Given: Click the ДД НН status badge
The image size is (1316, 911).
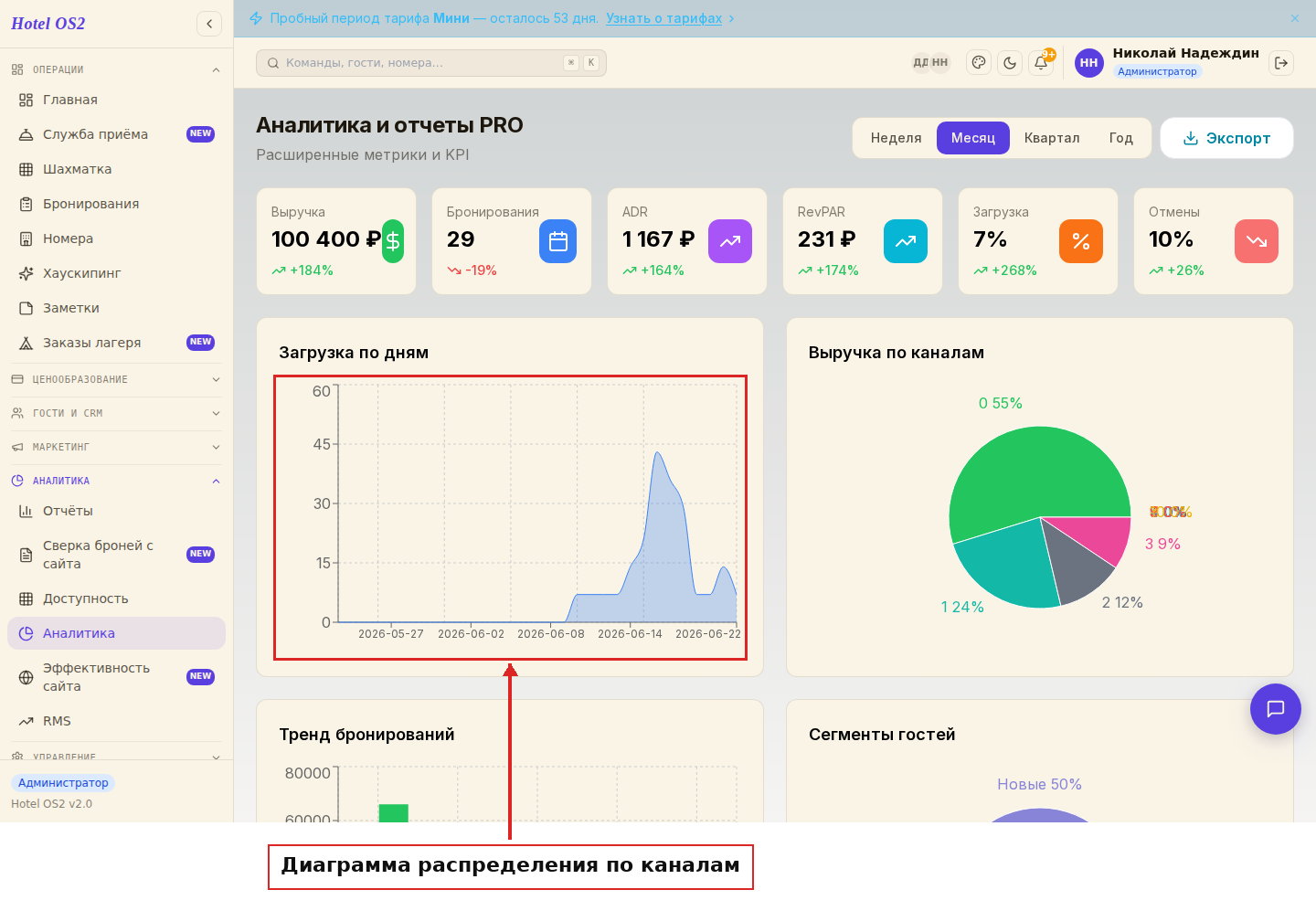Looking at the screenshot, I should pos(930,63).
